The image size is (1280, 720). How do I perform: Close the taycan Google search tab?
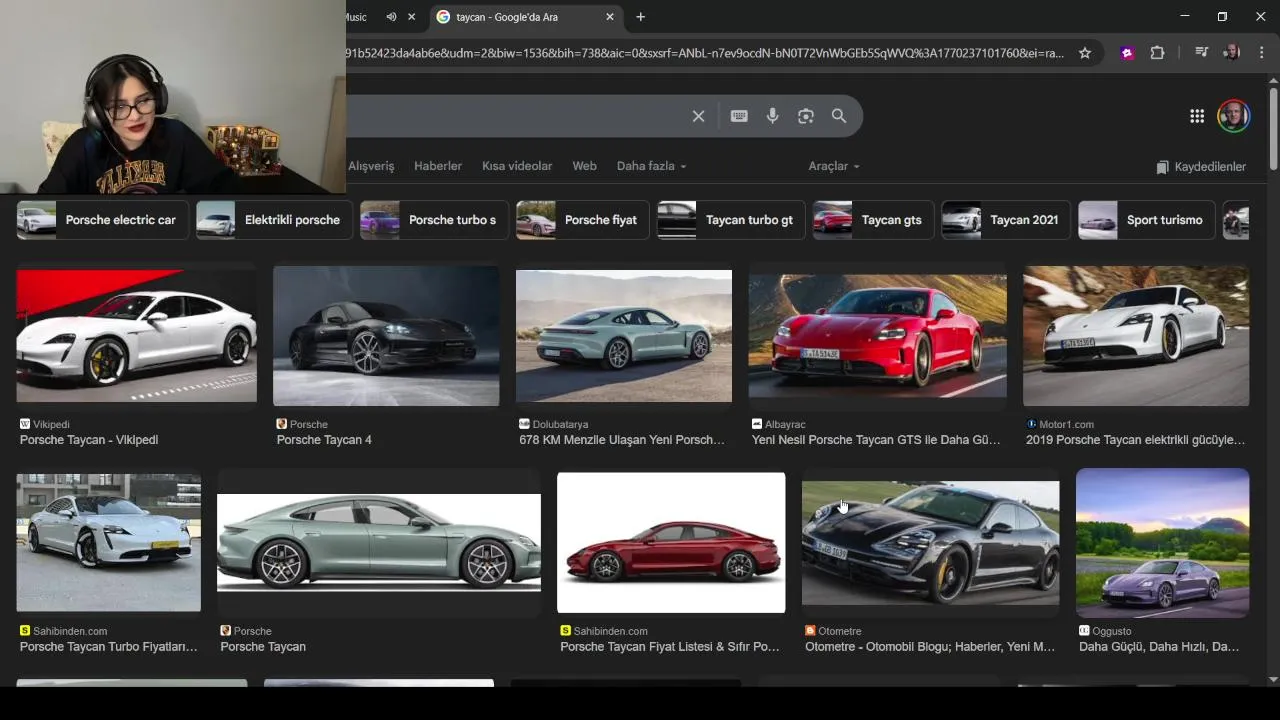click(x=610, y=17)
